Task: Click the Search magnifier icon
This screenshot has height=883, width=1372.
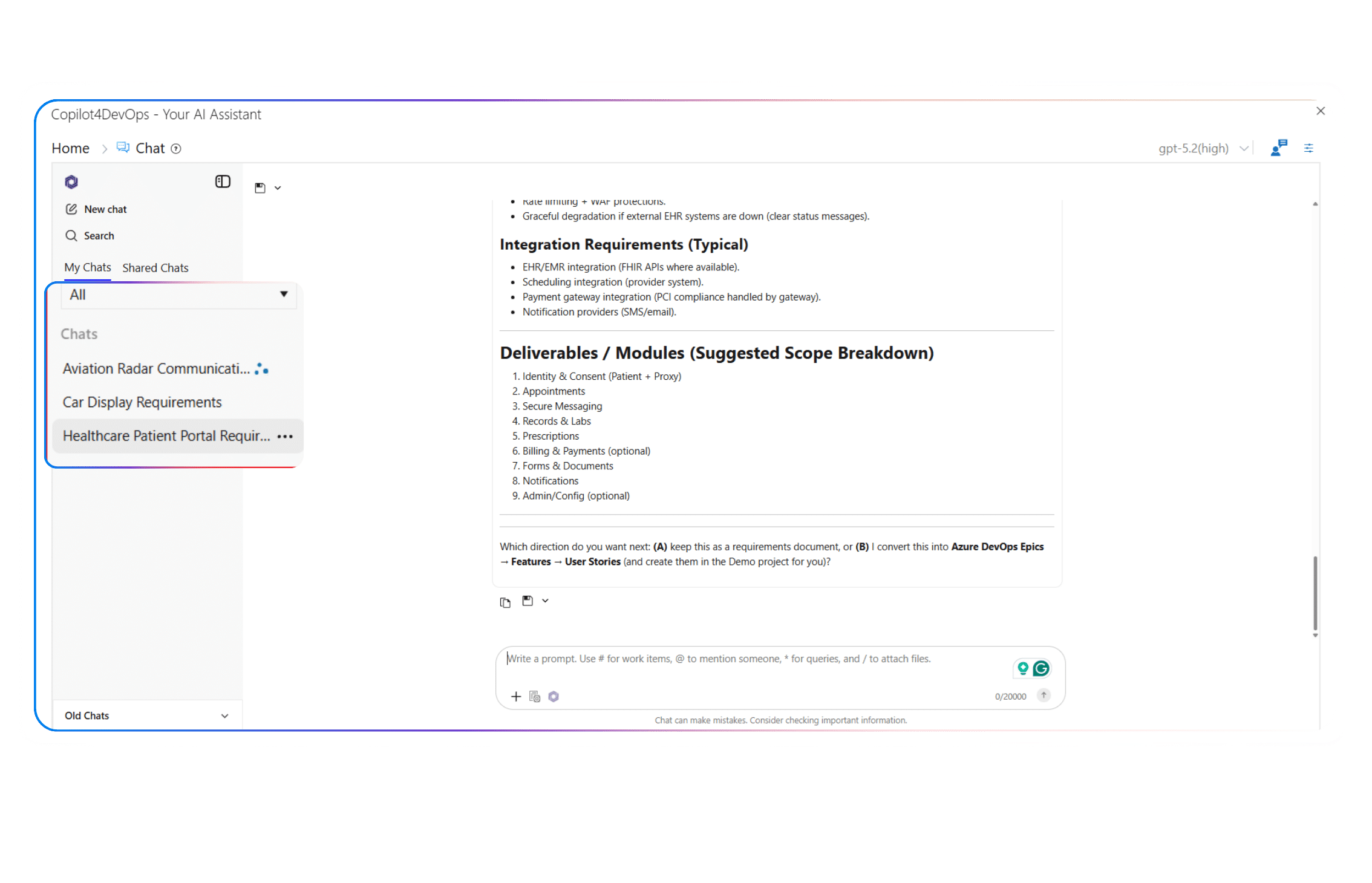Action: pos(71,236)
